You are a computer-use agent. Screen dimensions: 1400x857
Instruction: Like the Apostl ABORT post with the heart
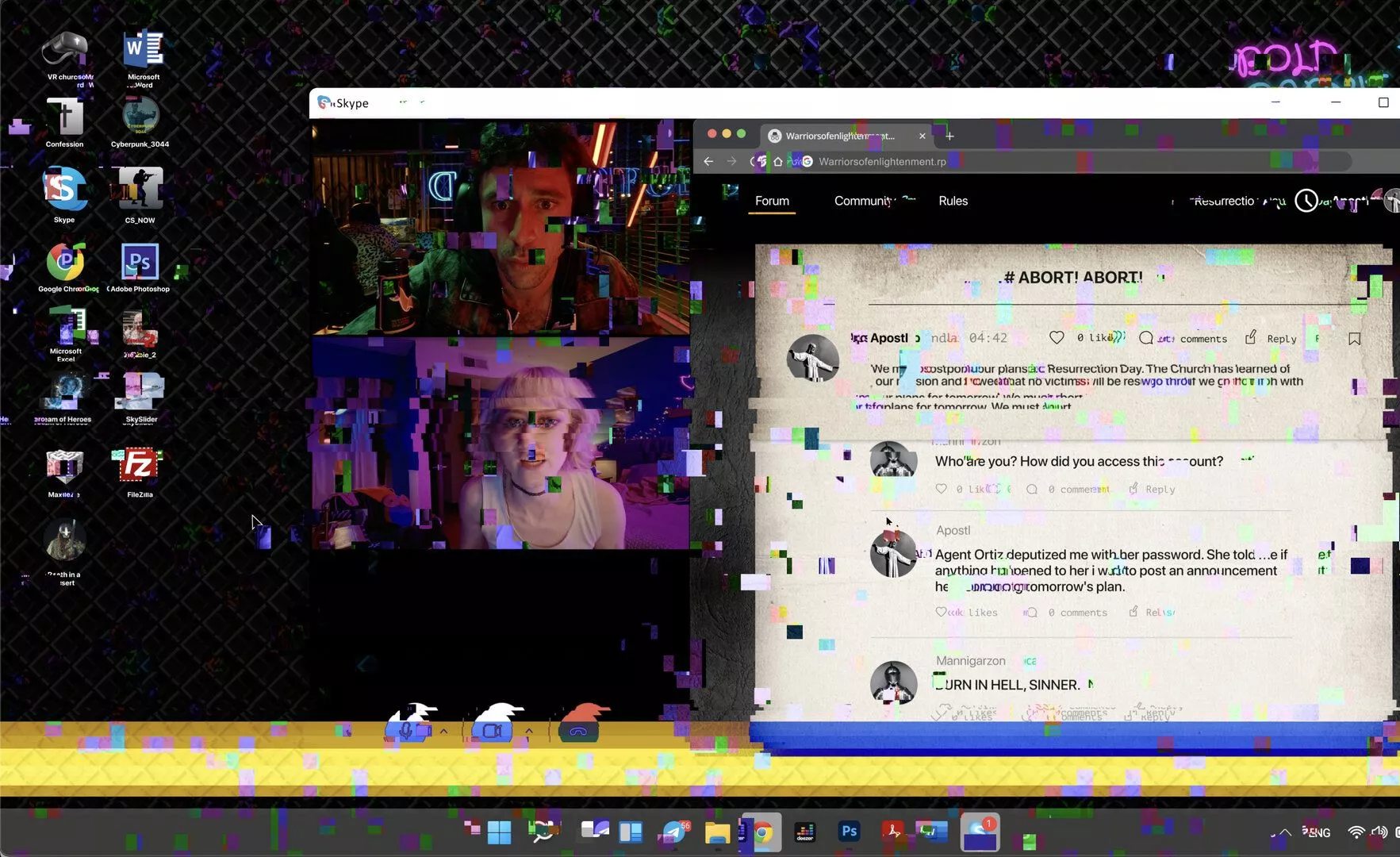pyautogui.click(x=1057, y=338)
